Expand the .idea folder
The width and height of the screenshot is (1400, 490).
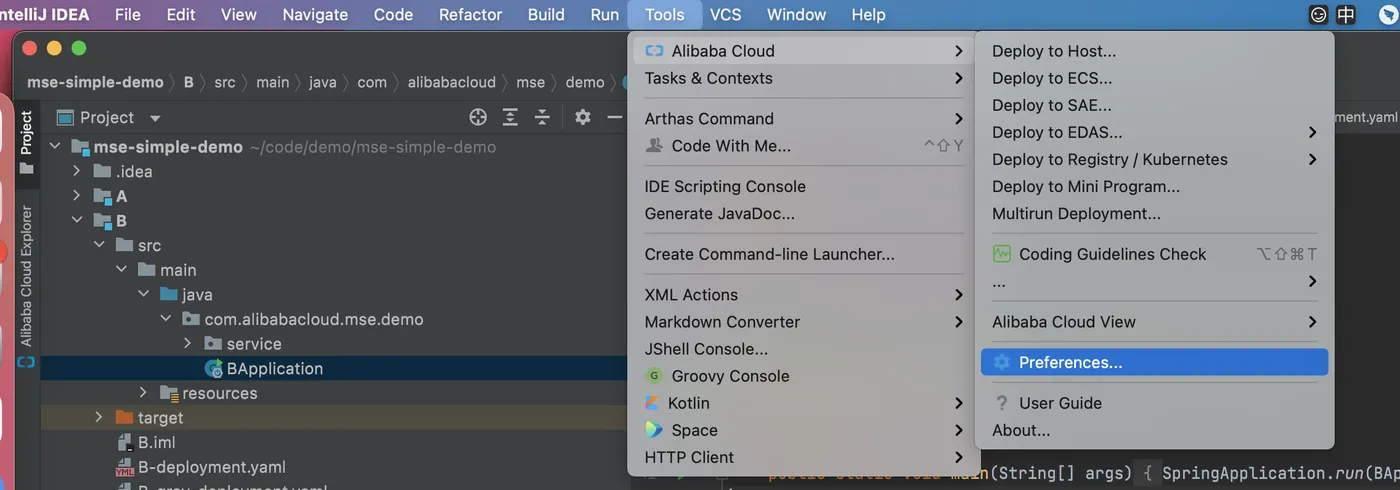(77, 171)
